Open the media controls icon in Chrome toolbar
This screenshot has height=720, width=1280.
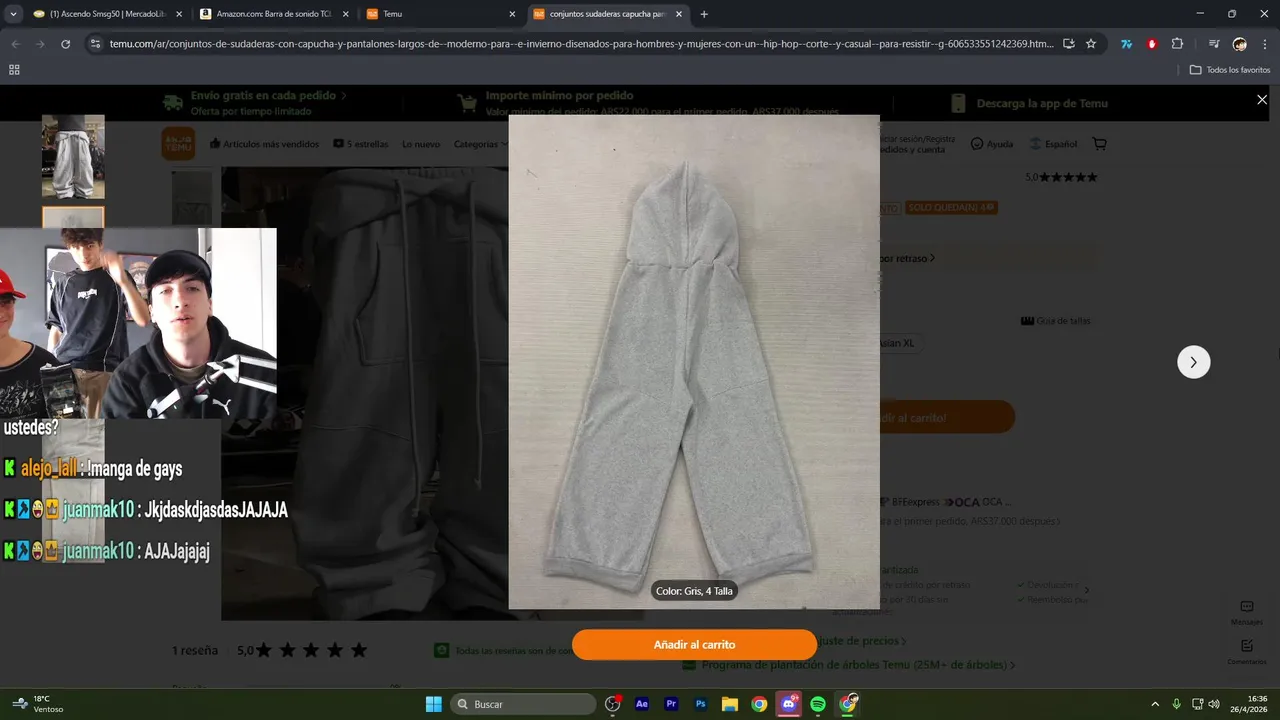pyautogui.click(x=1213, y=44)
